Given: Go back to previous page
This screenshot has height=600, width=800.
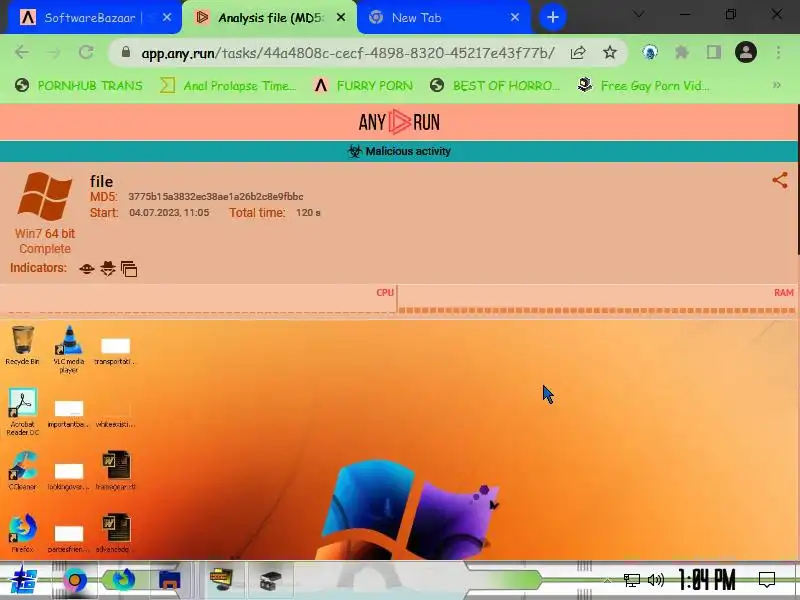Looking at the screenshot, I should [x=22, y=52].
